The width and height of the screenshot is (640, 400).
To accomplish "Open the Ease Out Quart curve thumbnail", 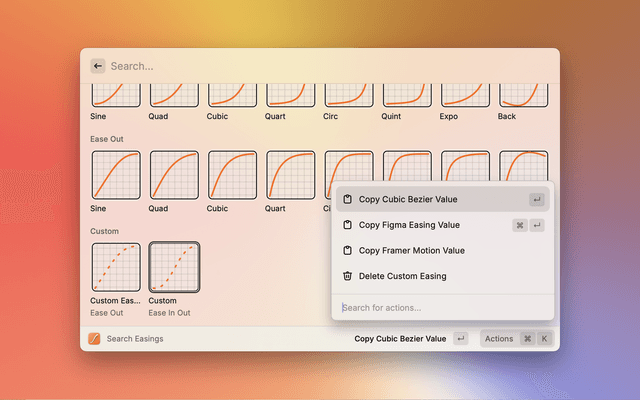I will click(x=290, y=175).
